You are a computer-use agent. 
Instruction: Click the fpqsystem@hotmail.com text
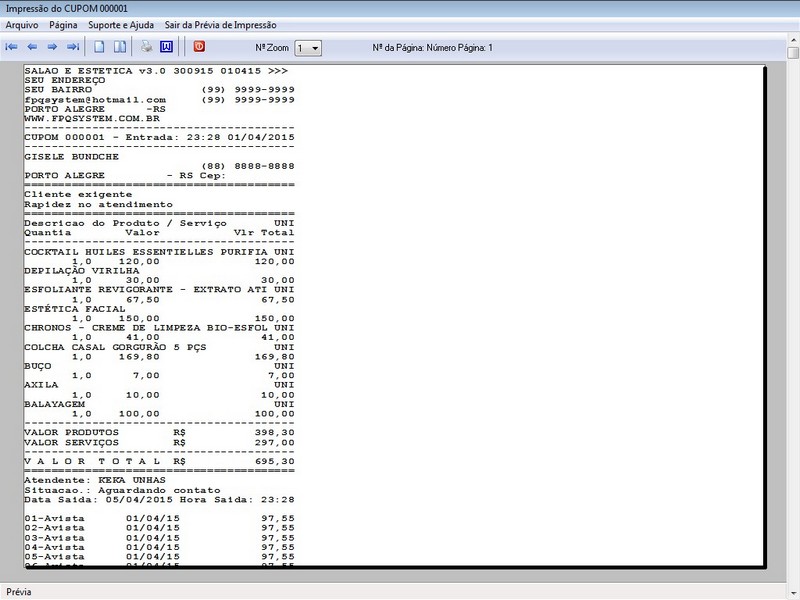click(x=95, y=99)
